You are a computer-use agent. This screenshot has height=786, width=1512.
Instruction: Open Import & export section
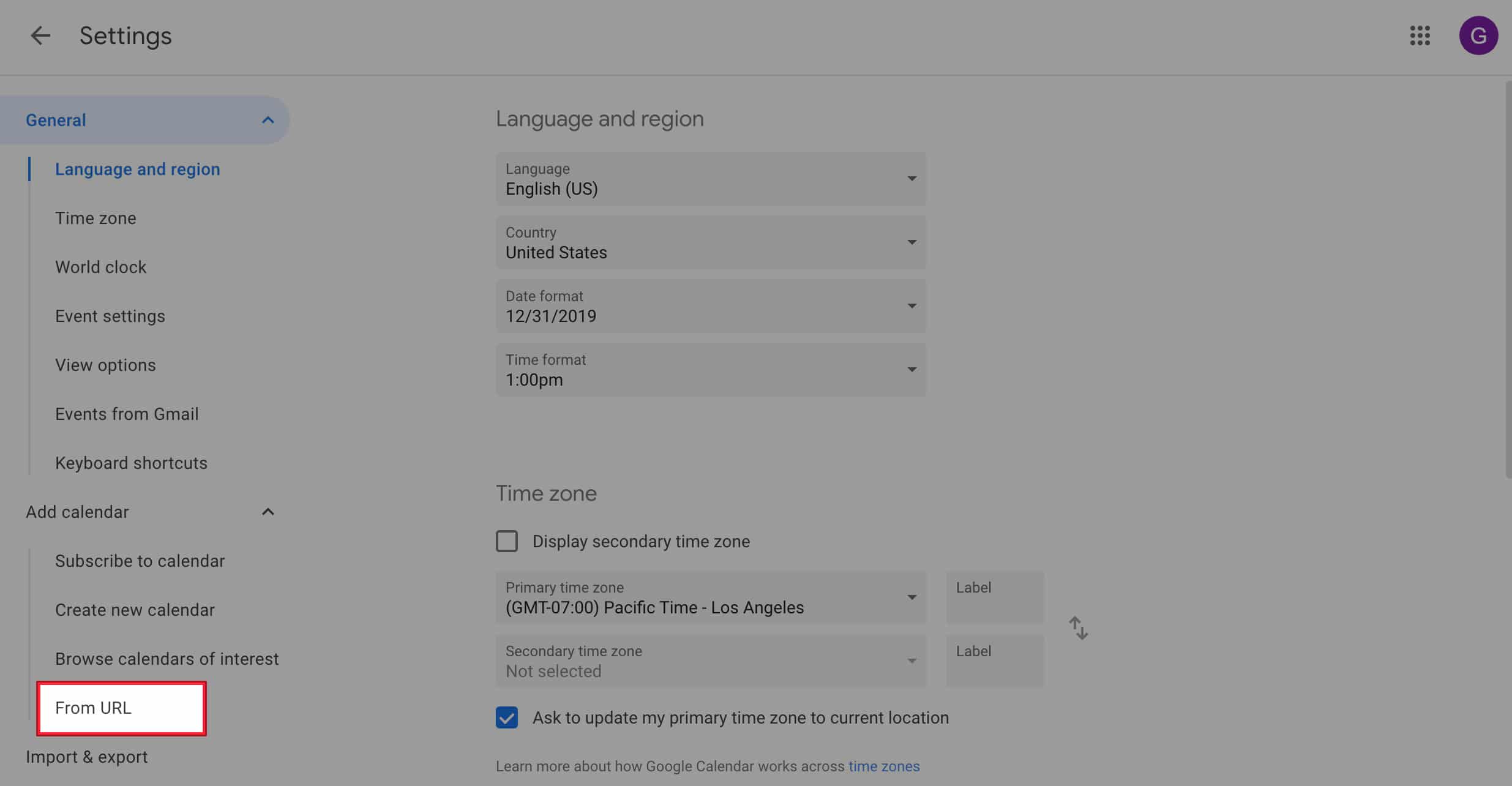(x=86, y=757)
